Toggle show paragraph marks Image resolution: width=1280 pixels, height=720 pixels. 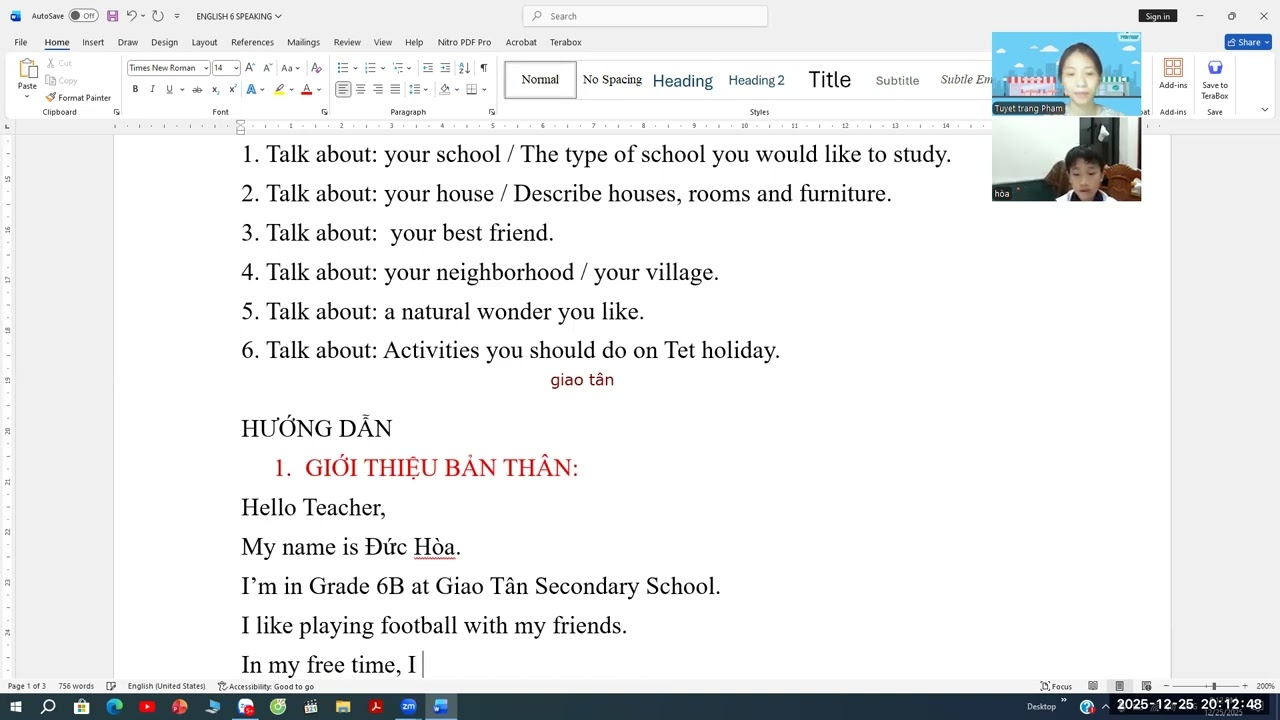click(483, 68)
